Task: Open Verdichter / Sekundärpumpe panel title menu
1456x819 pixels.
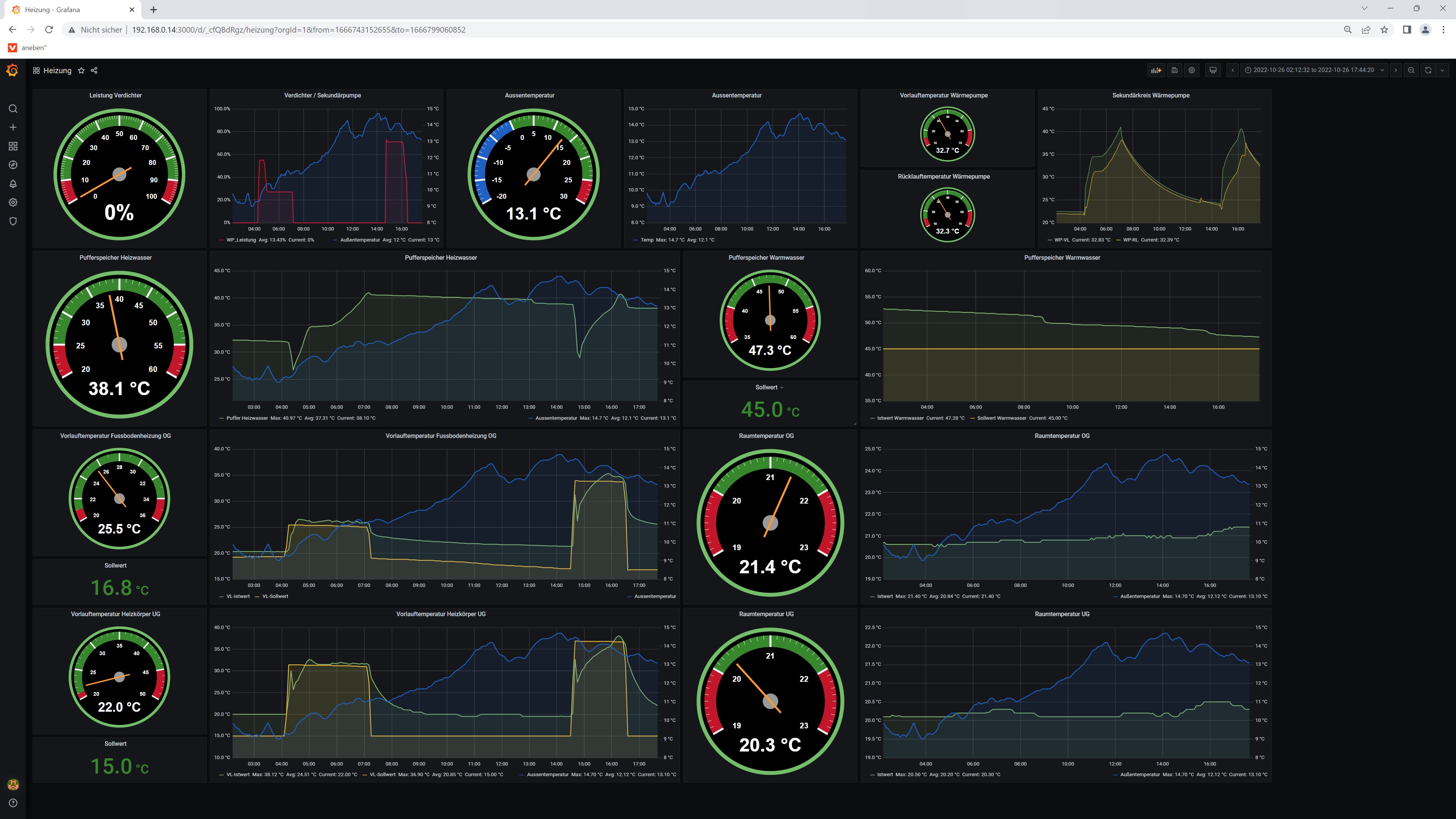Action: pyautogui.click(x=322, y=96)
